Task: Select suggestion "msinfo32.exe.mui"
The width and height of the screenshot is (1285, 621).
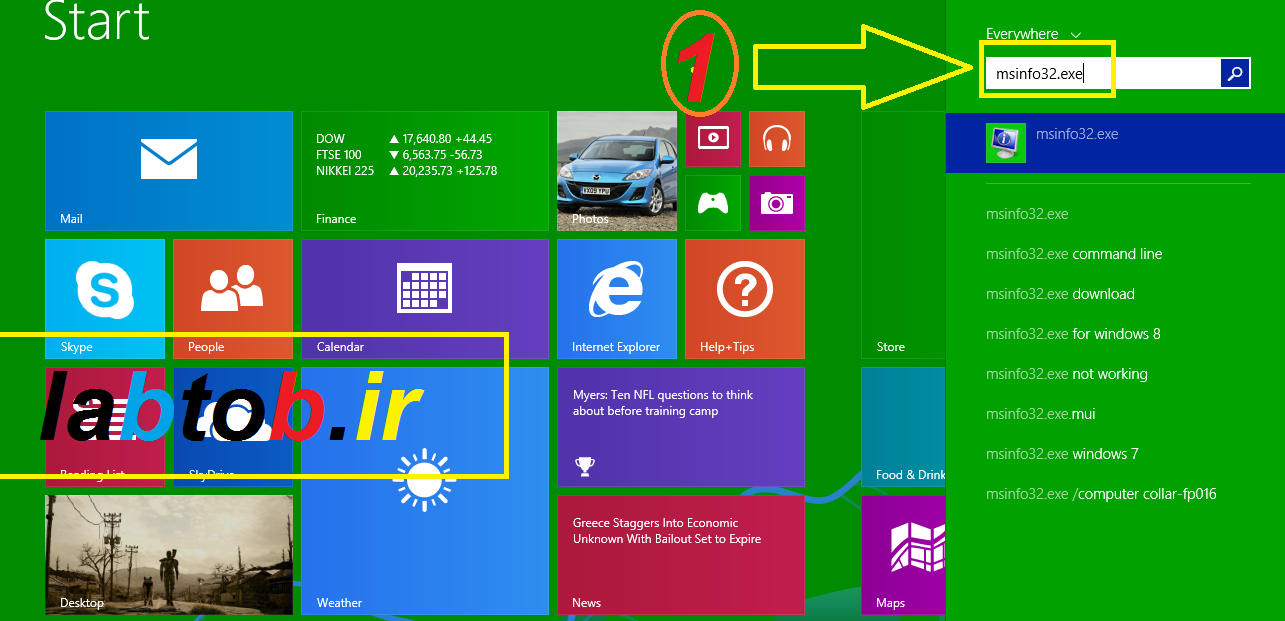Action: tap(1041, 414)
